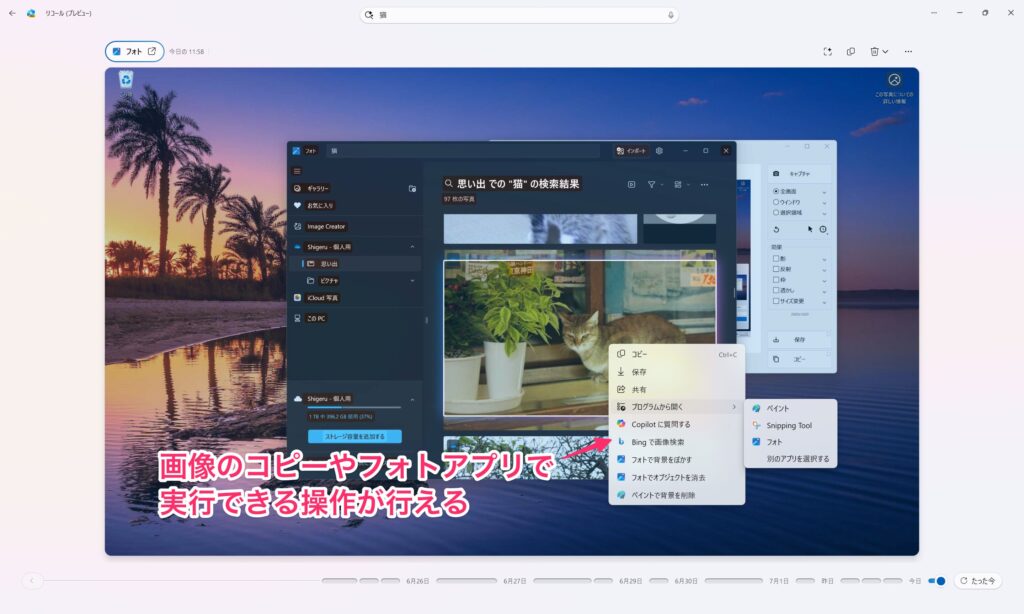
Task: Choose フォトで背景をぼかす in context menu
Action: click(677, 460)
